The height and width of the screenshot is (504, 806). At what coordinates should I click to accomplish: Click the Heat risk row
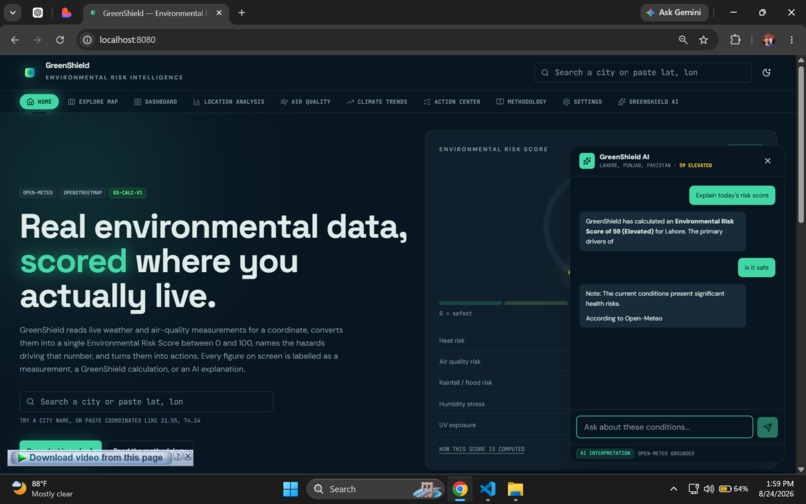(504, 340)
